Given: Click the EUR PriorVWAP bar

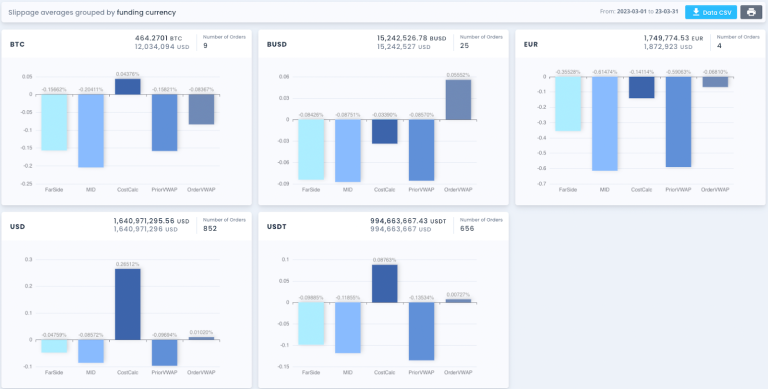Looking at the screenshot, I should click(678, 122).
